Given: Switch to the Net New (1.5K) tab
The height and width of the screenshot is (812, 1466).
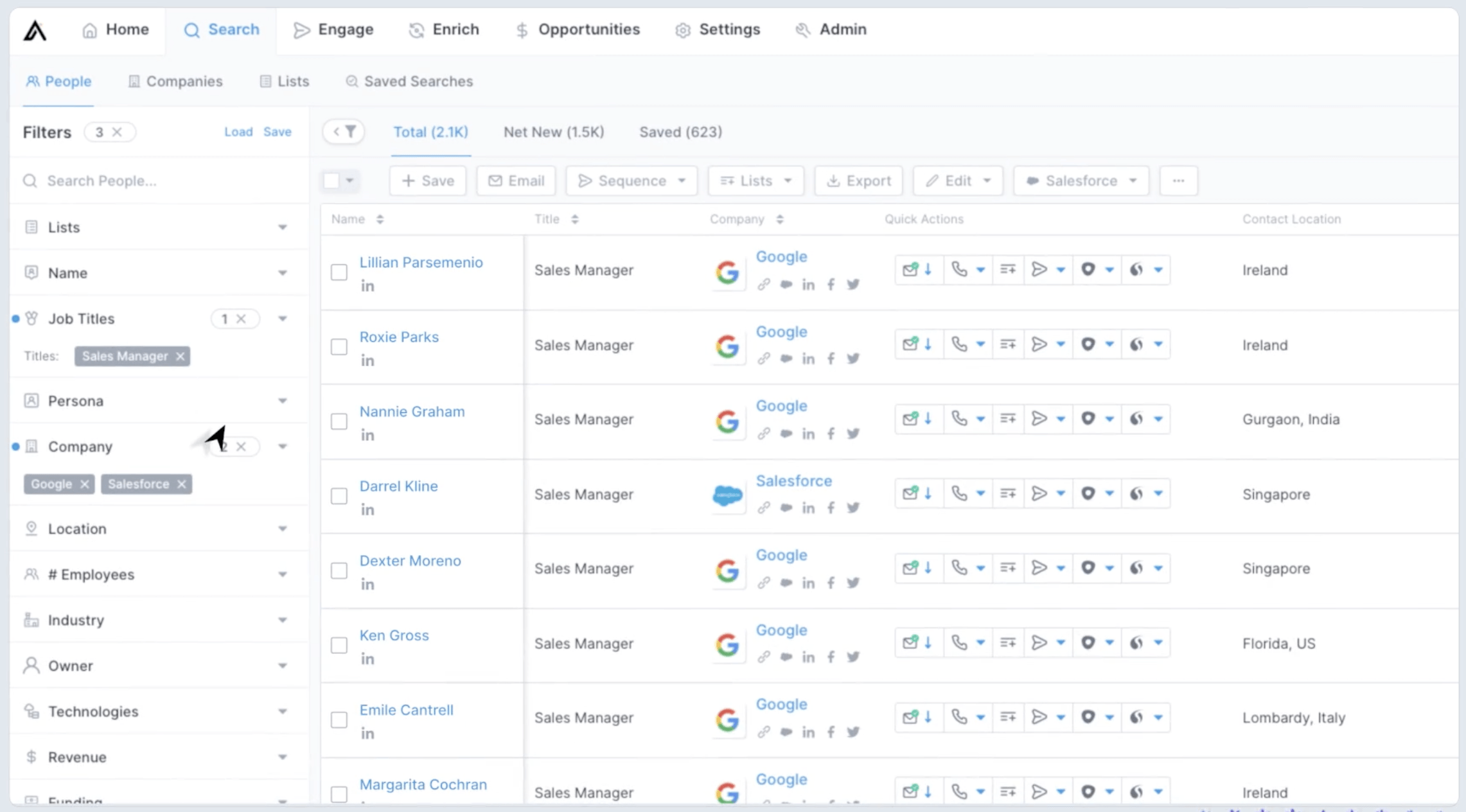Looking at the screenshot, I should (x=553, y=132).
